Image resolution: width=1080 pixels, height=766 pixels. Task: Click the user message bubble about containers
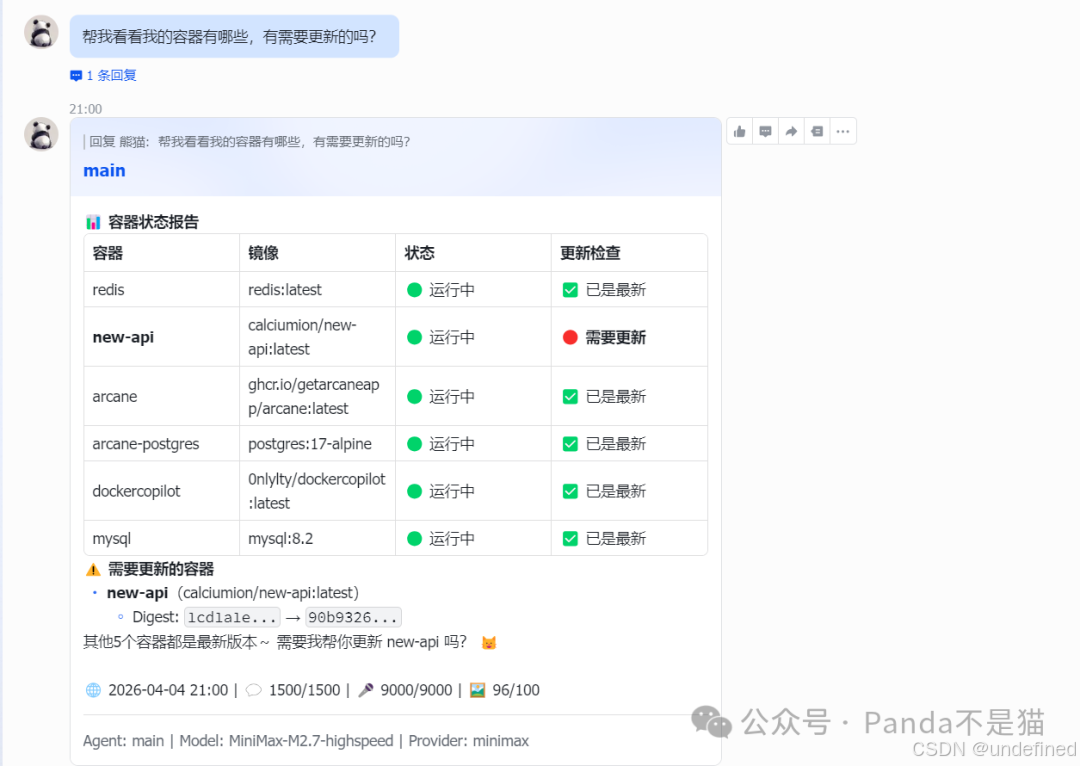point(234,37)
